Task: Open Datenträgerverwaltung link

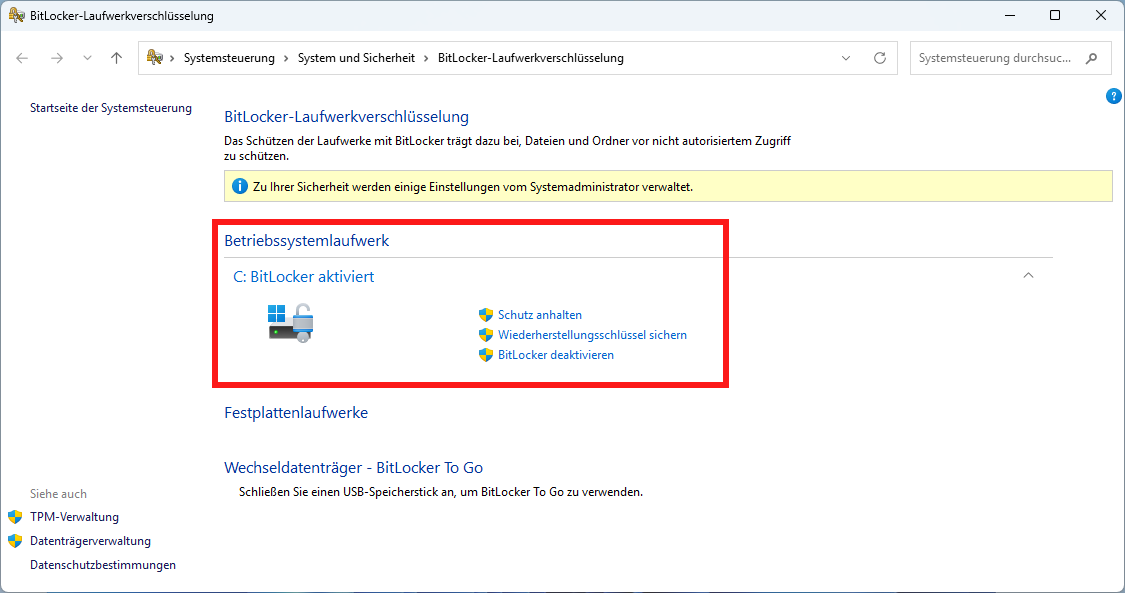Action: point(90,541)
